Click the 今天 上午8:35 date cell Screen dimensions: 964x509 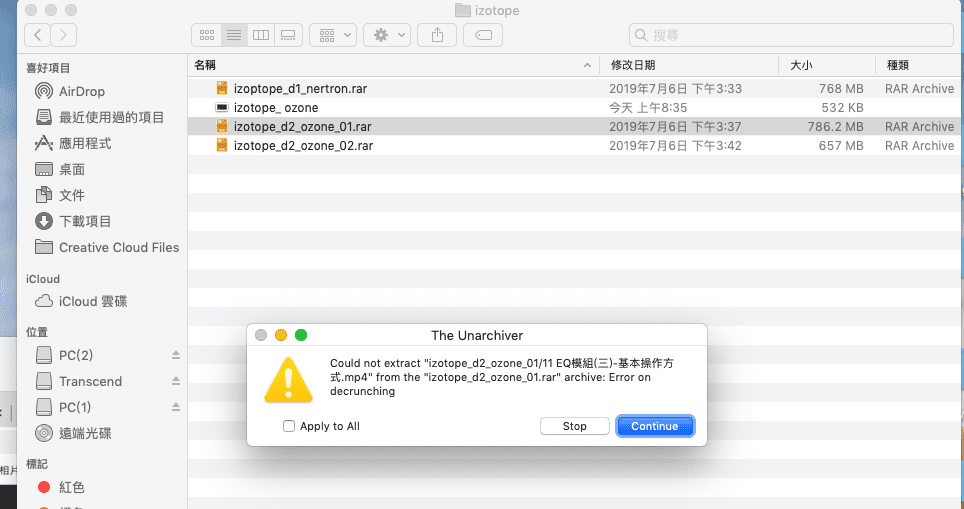(x=648, y=108)
